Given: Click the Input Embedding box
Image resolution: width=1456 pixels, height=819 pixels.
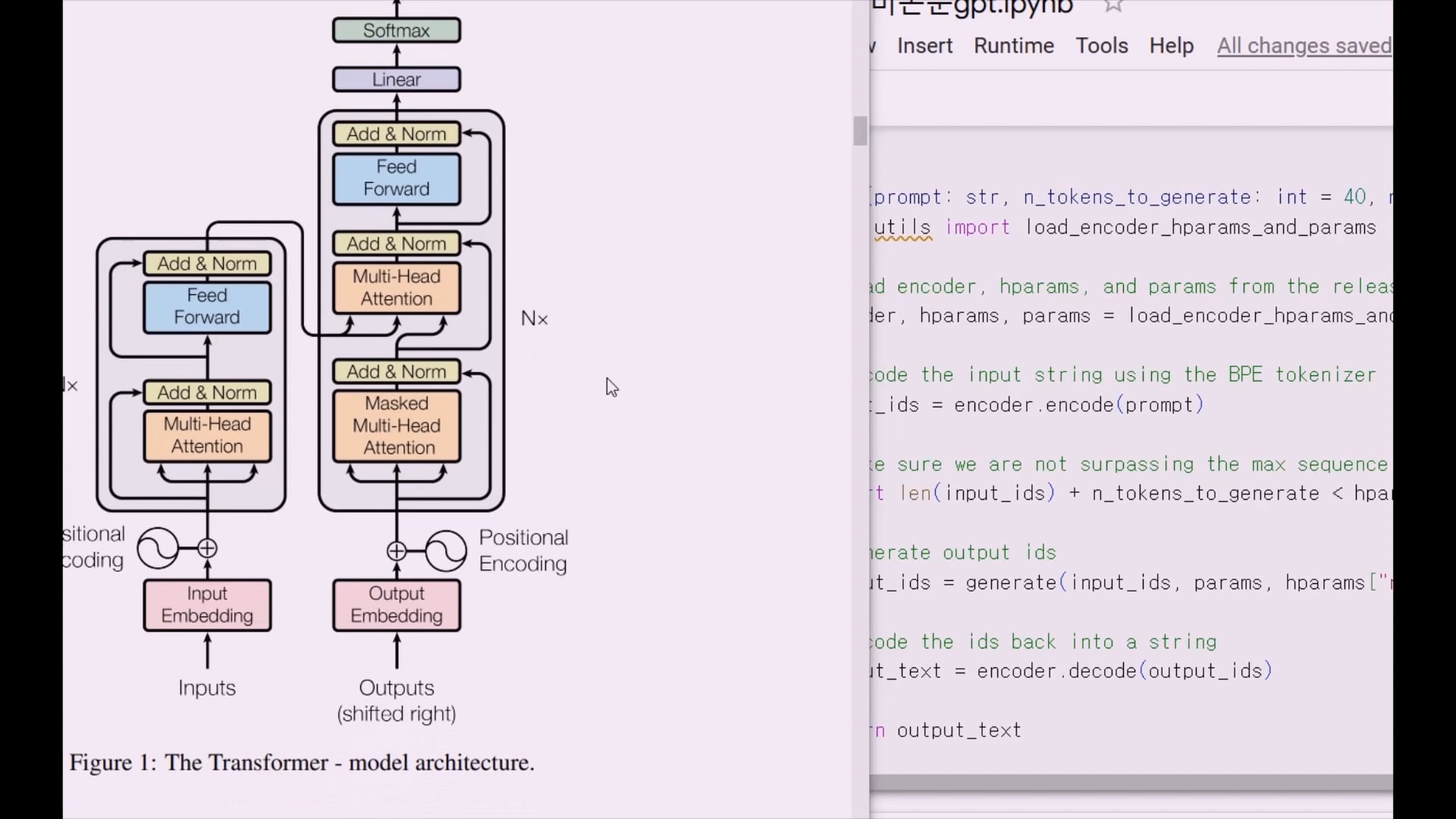Looking at the screenshot, I should coord(207,604).
